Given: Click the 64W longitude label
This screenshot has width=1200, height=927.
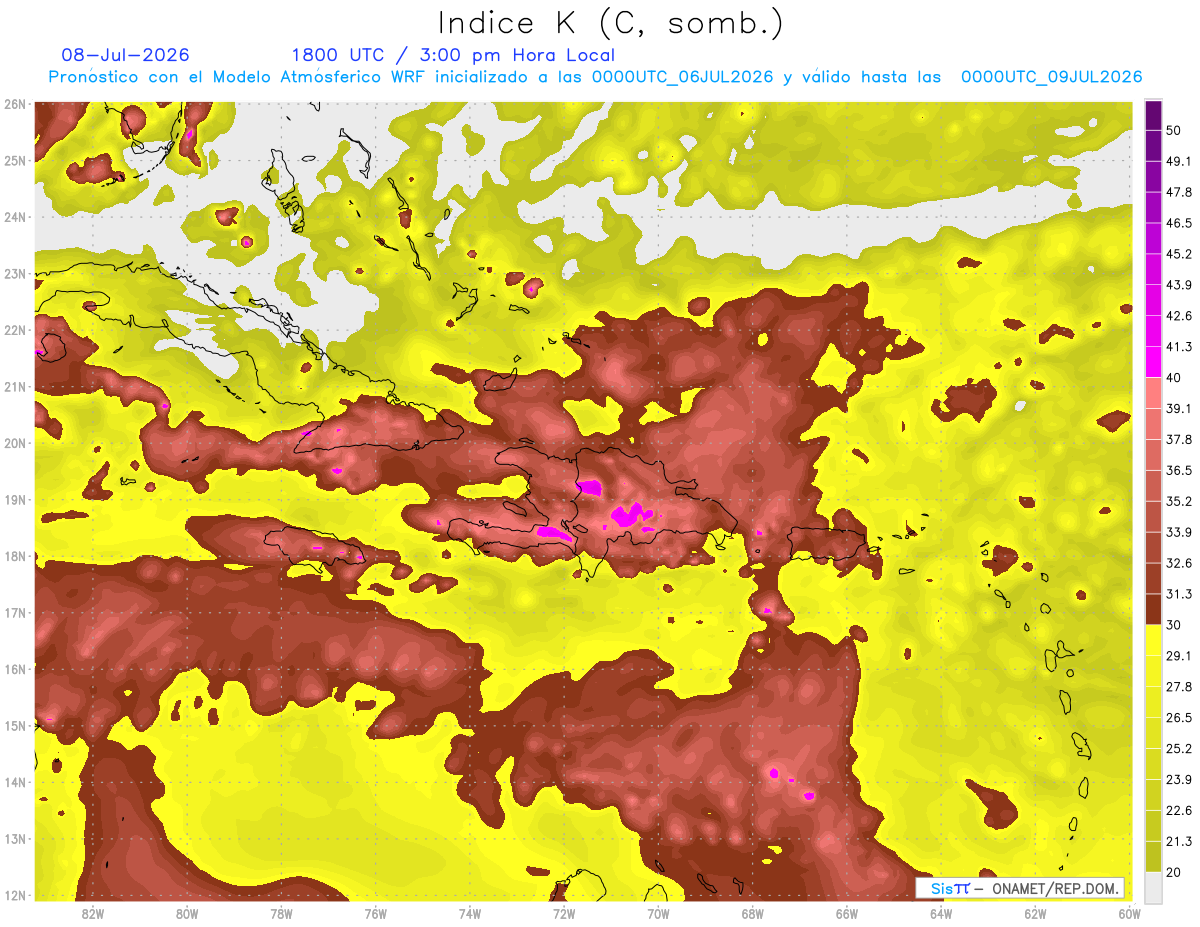Looking at the screenshot, I should pos(940,913).
